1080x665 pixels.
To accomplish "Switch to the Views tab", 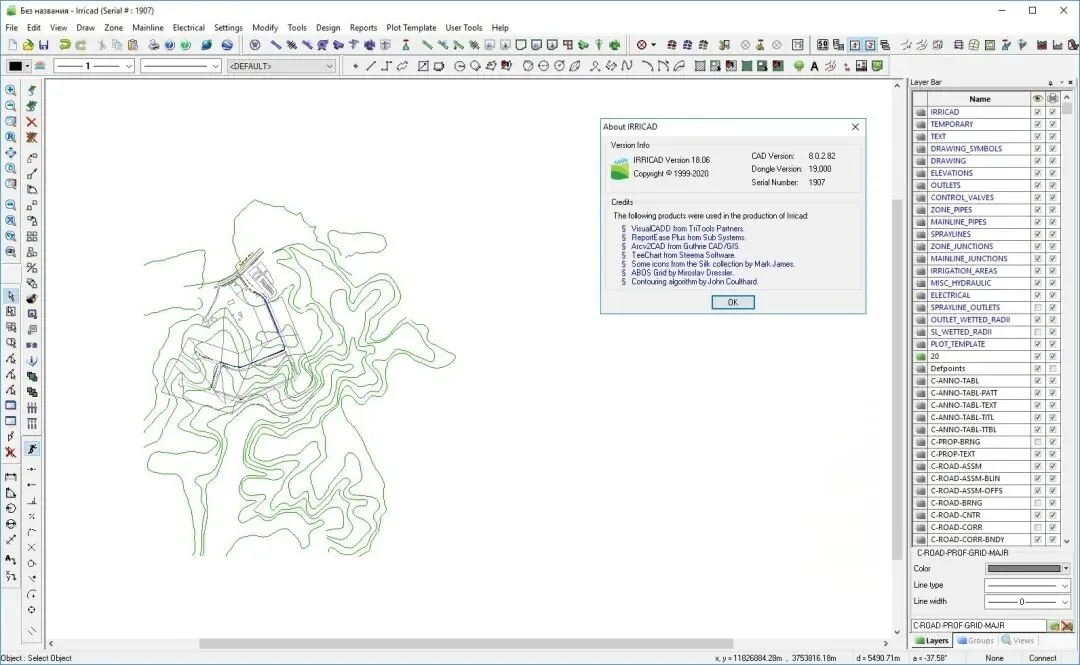I will (x=1017, y=640).
